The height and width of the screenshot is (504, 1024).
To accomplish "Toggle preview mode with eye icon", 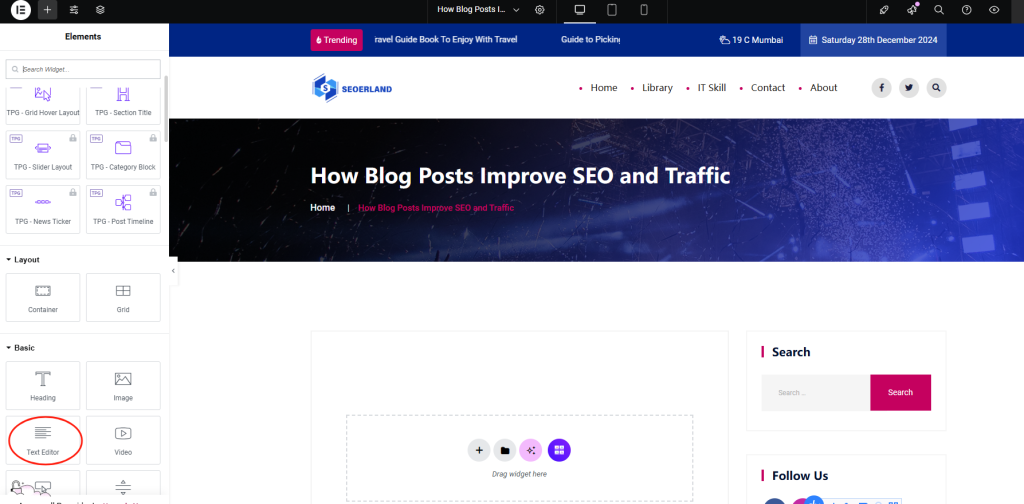I will point(994,10).
